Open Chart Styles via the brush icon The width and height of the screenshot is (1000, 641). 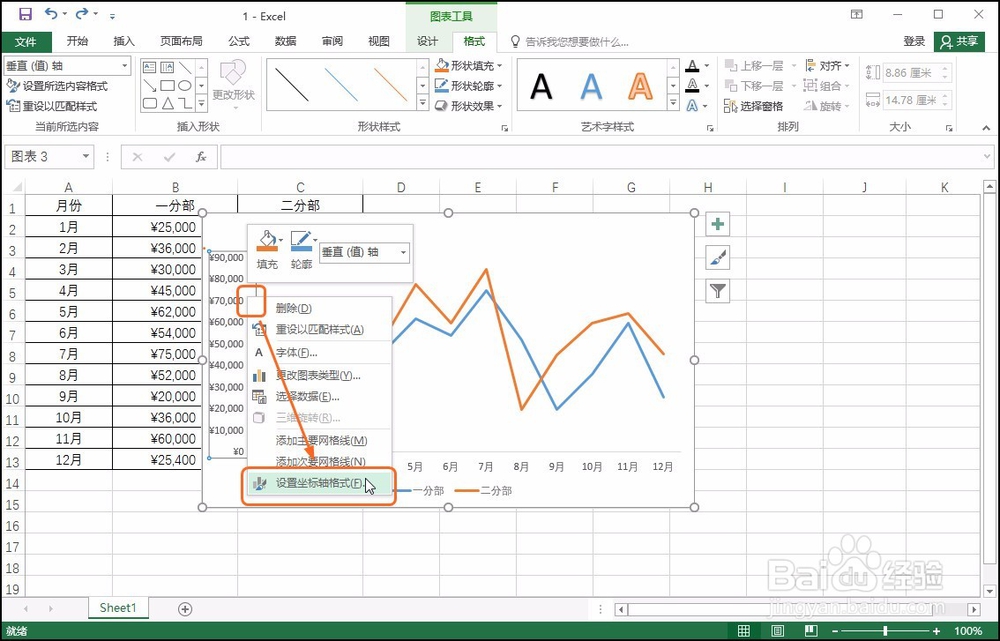point(717,258)
